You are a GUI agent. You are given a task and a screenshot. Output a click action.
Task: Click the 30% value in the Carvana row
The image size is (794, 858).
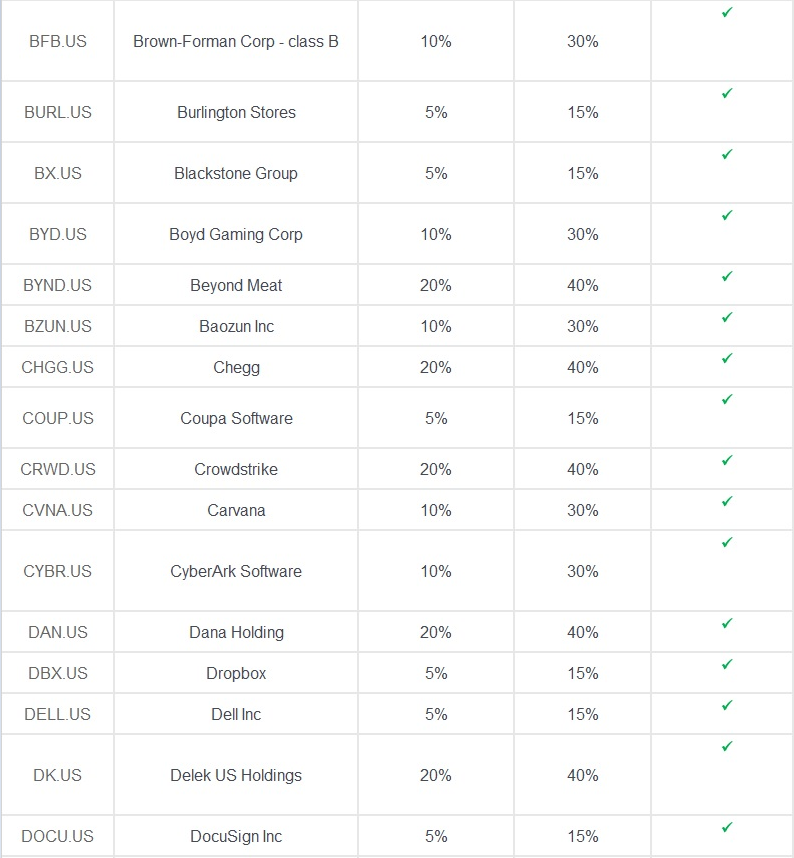click(x=582, y=510)
